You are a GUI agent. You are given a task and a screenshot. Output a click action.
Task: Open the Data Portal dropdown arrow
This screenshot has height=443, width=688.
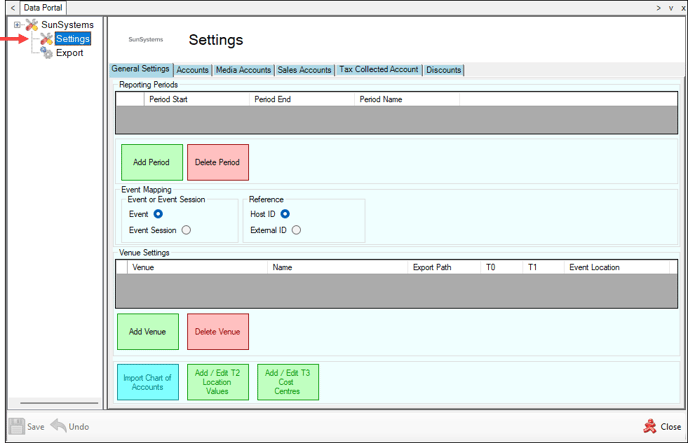click(x=657, y=7)
